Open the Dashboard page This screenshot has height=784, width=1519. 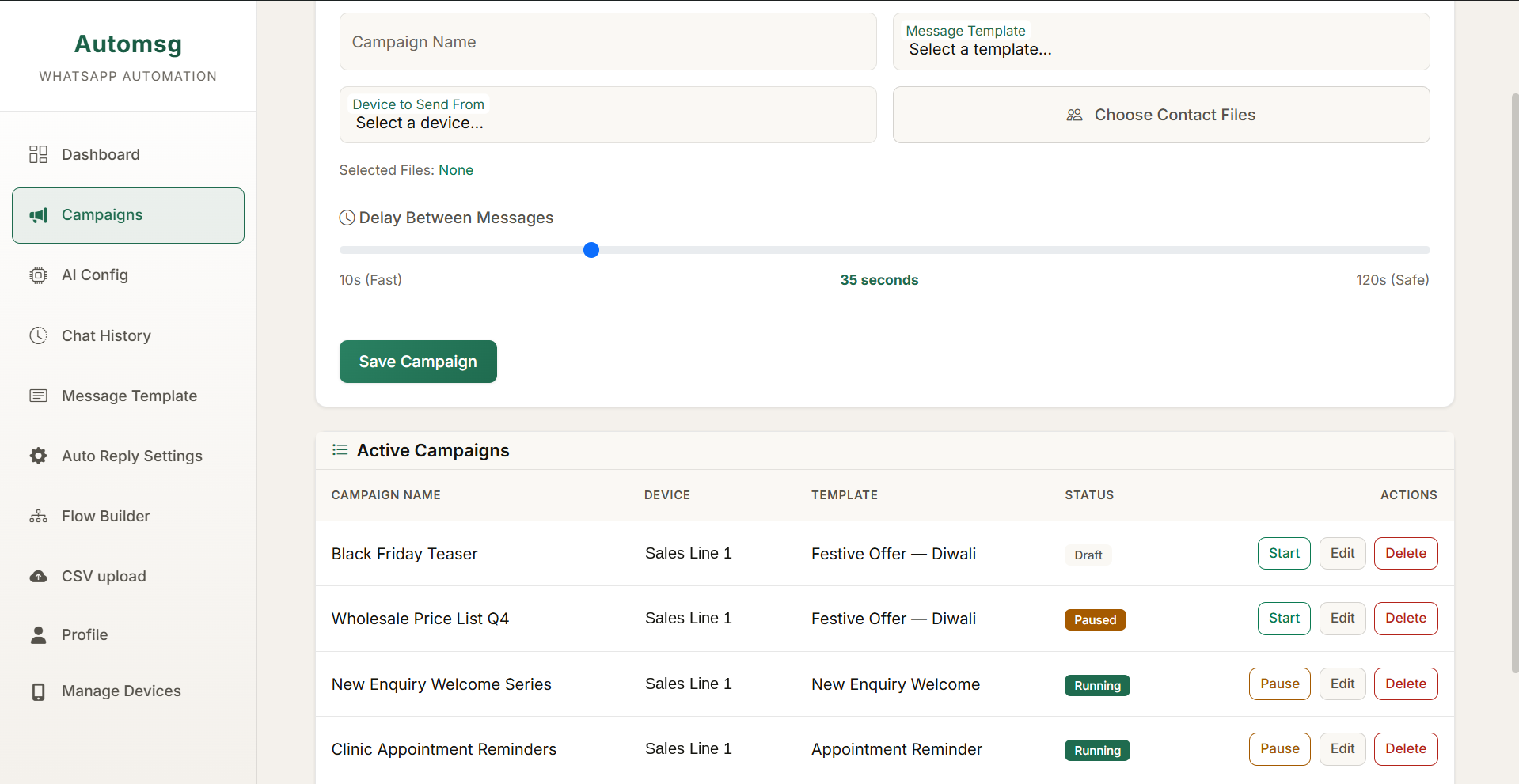128,154
